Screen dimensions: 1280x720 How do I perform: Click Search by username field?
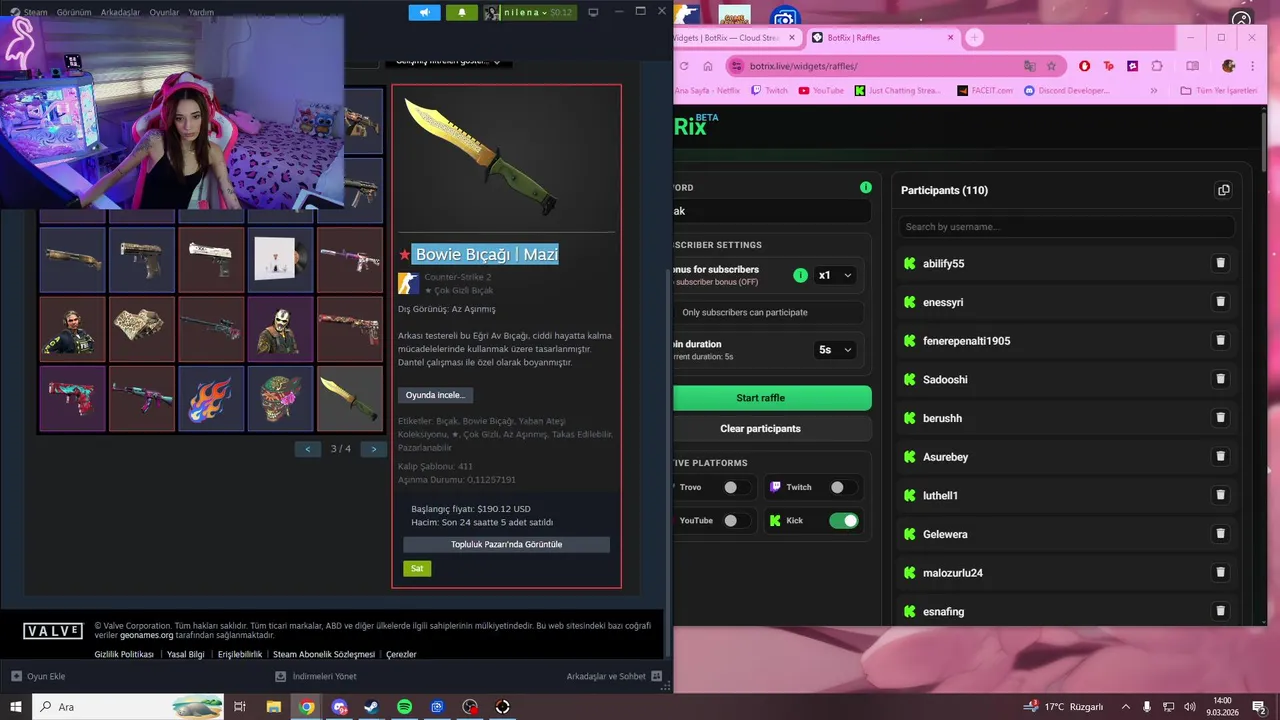point(1066,227)
